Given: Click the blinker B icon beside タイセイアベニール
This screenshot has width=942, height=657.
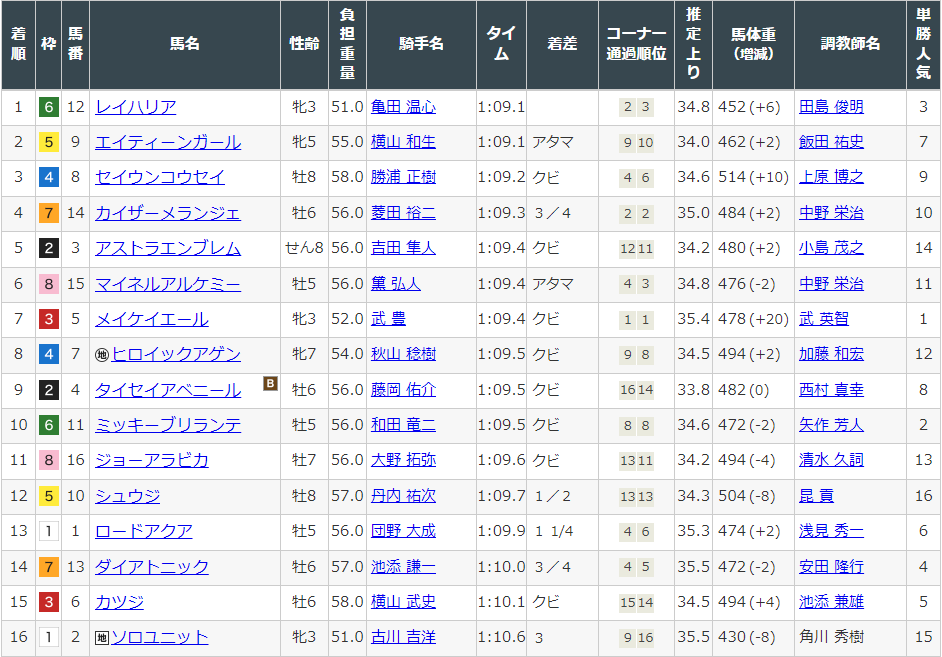Looking at the screenshot, I should (270, 383).
